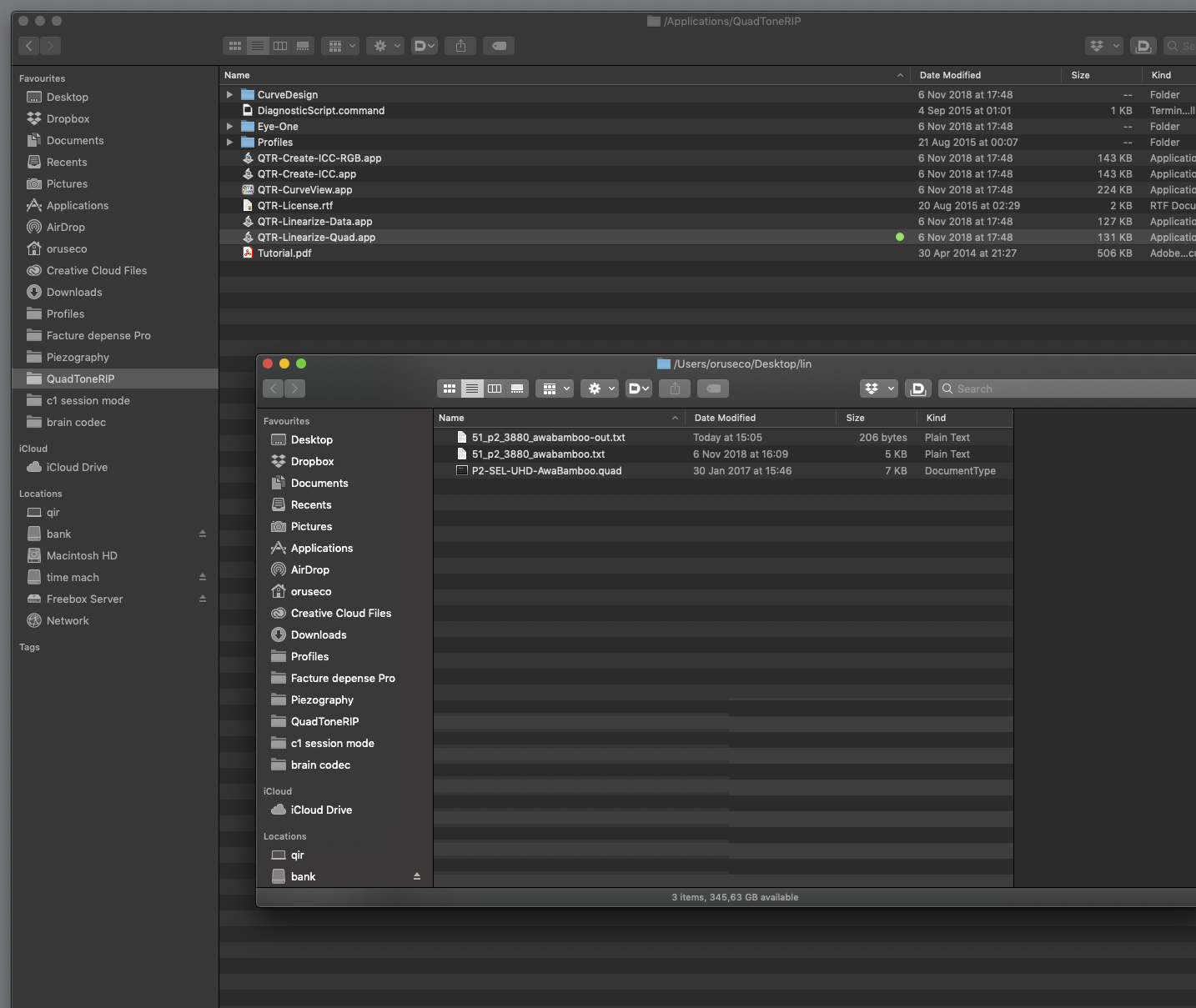This screenshot has width=1196, height=1008.
Task: Sort Desktop/lin window by Date Modified column
Action: (x=725, y=418)
